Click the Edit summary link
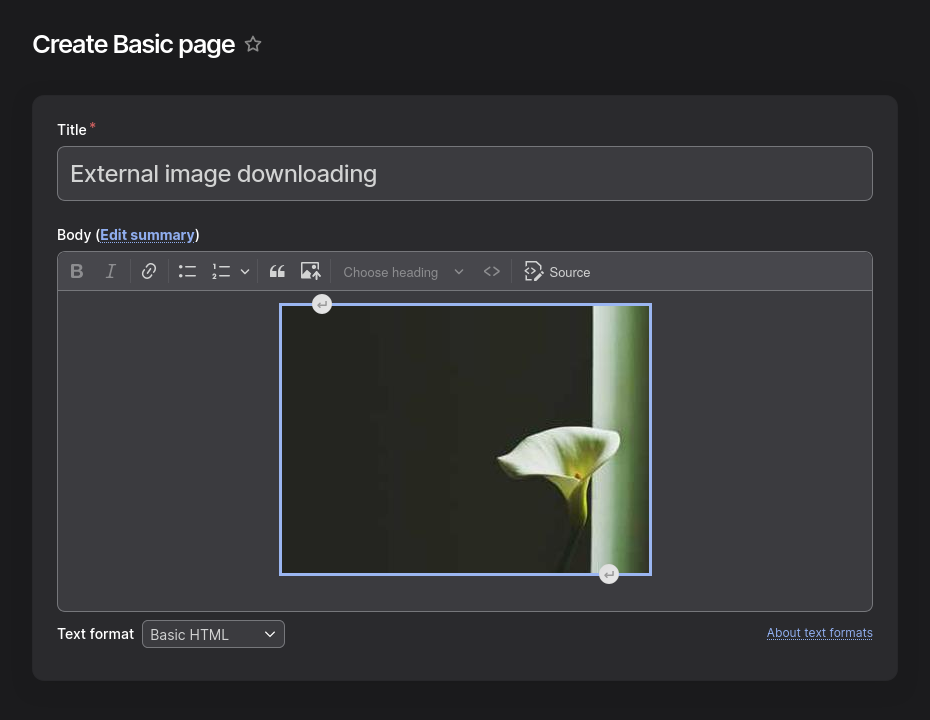The height and width of the screenshot is (720, 930). point(147,235)
